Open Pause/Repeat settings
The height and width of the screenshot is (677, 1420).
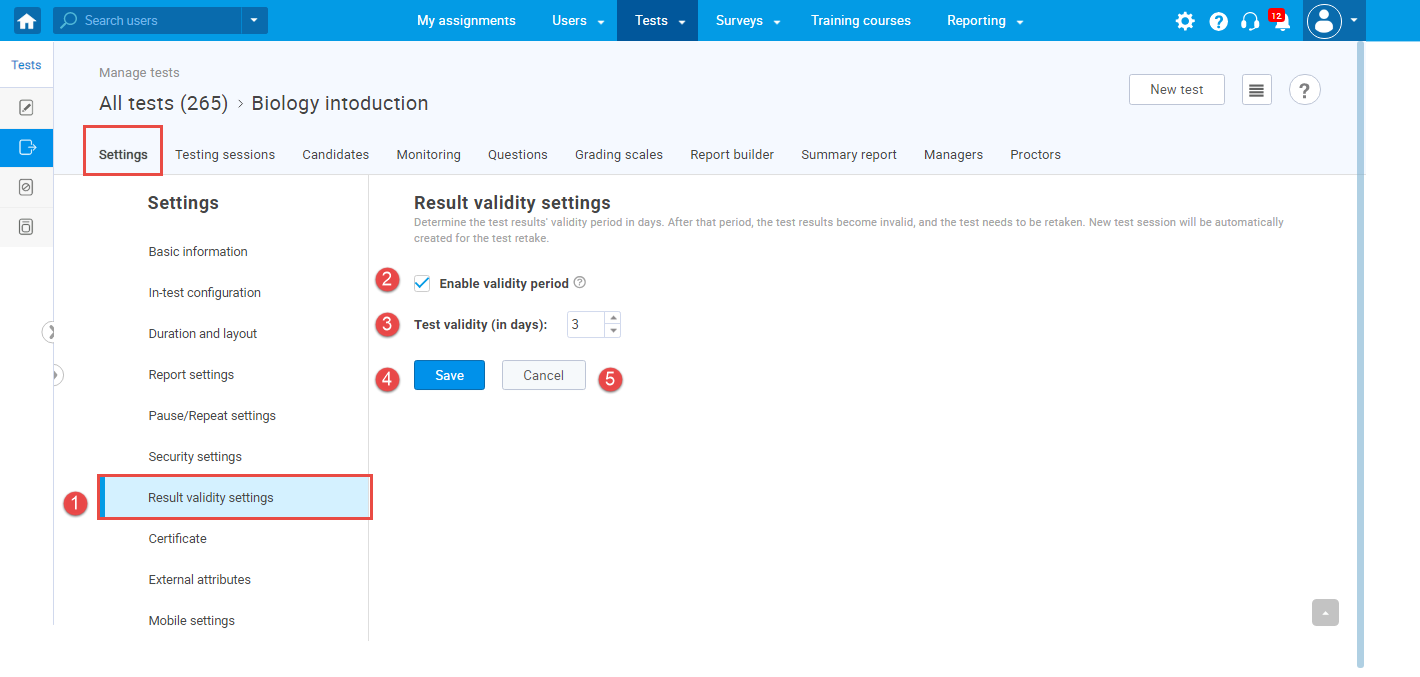click(x=212, y=416)
